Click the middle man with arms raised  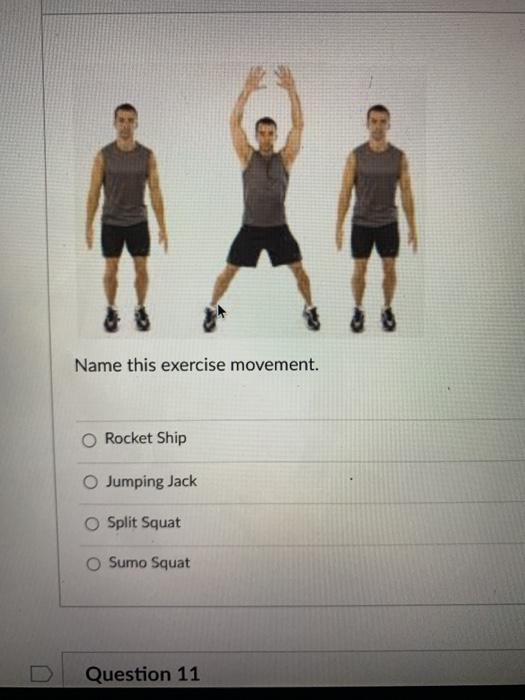pos(264,198)
